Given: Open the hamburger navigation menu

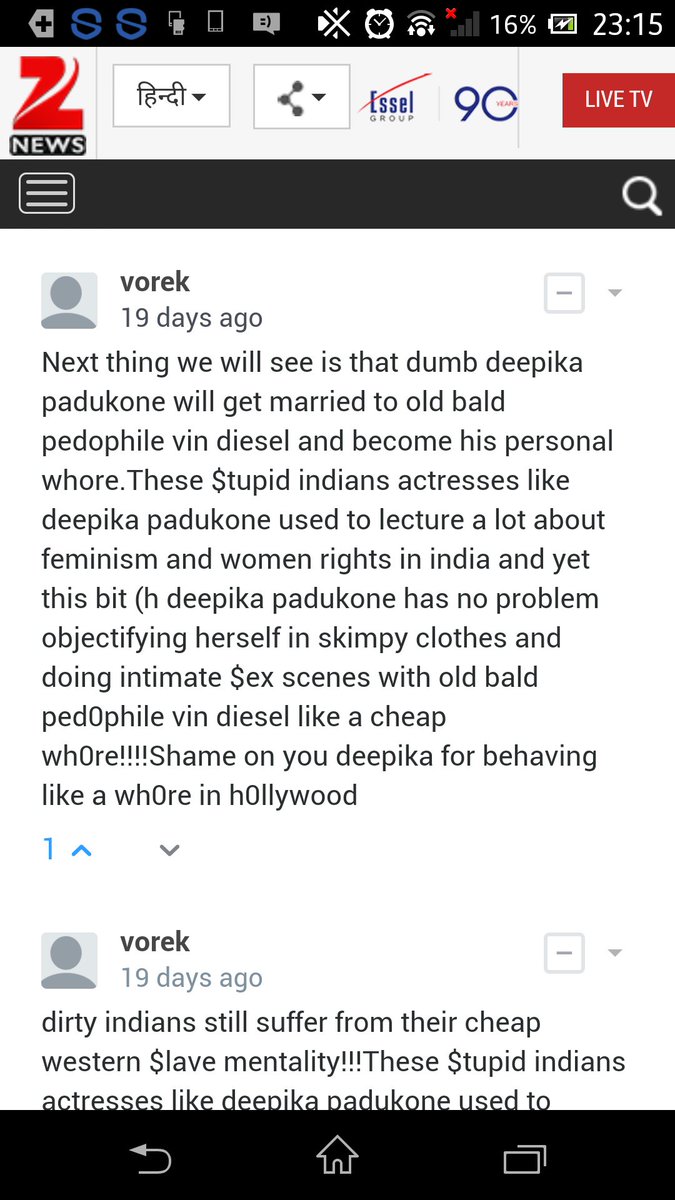Looking at the screenshot, I should click(x=47, y=193).
